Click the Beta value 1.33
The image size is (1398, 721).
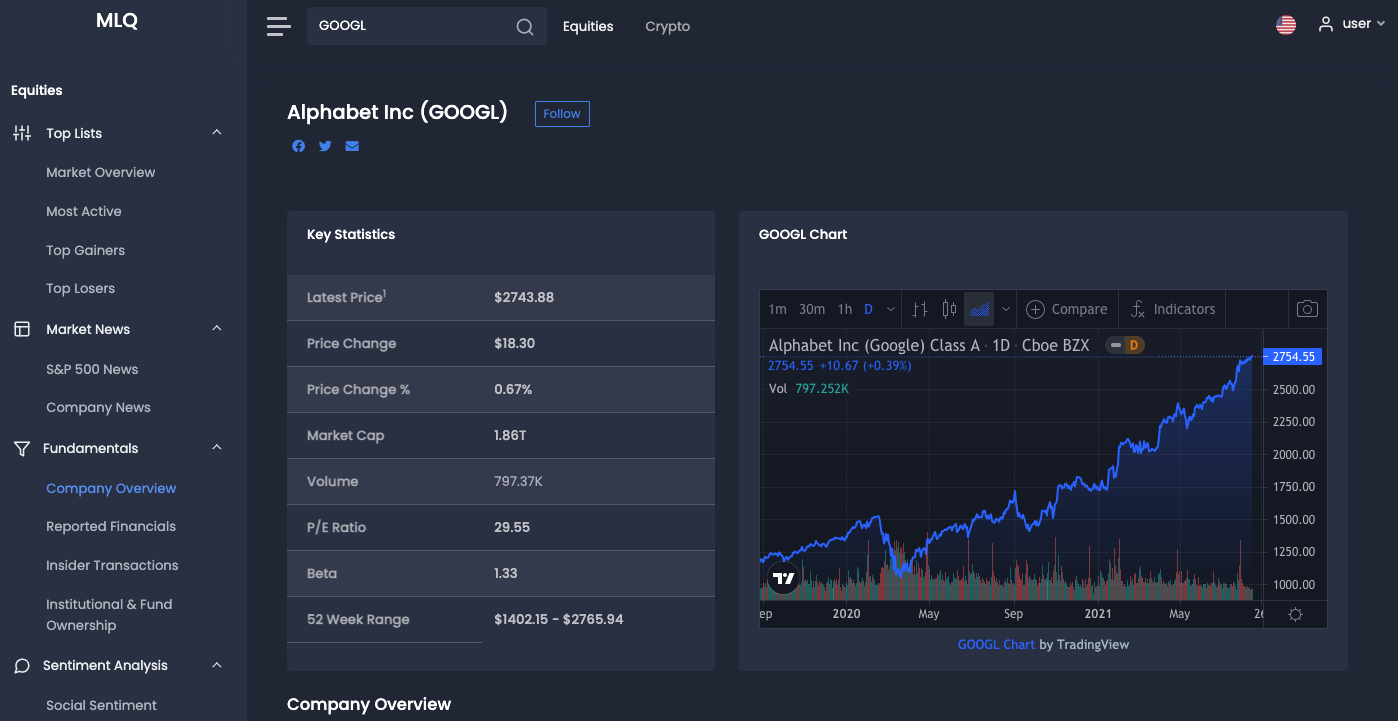click(506, 573)
